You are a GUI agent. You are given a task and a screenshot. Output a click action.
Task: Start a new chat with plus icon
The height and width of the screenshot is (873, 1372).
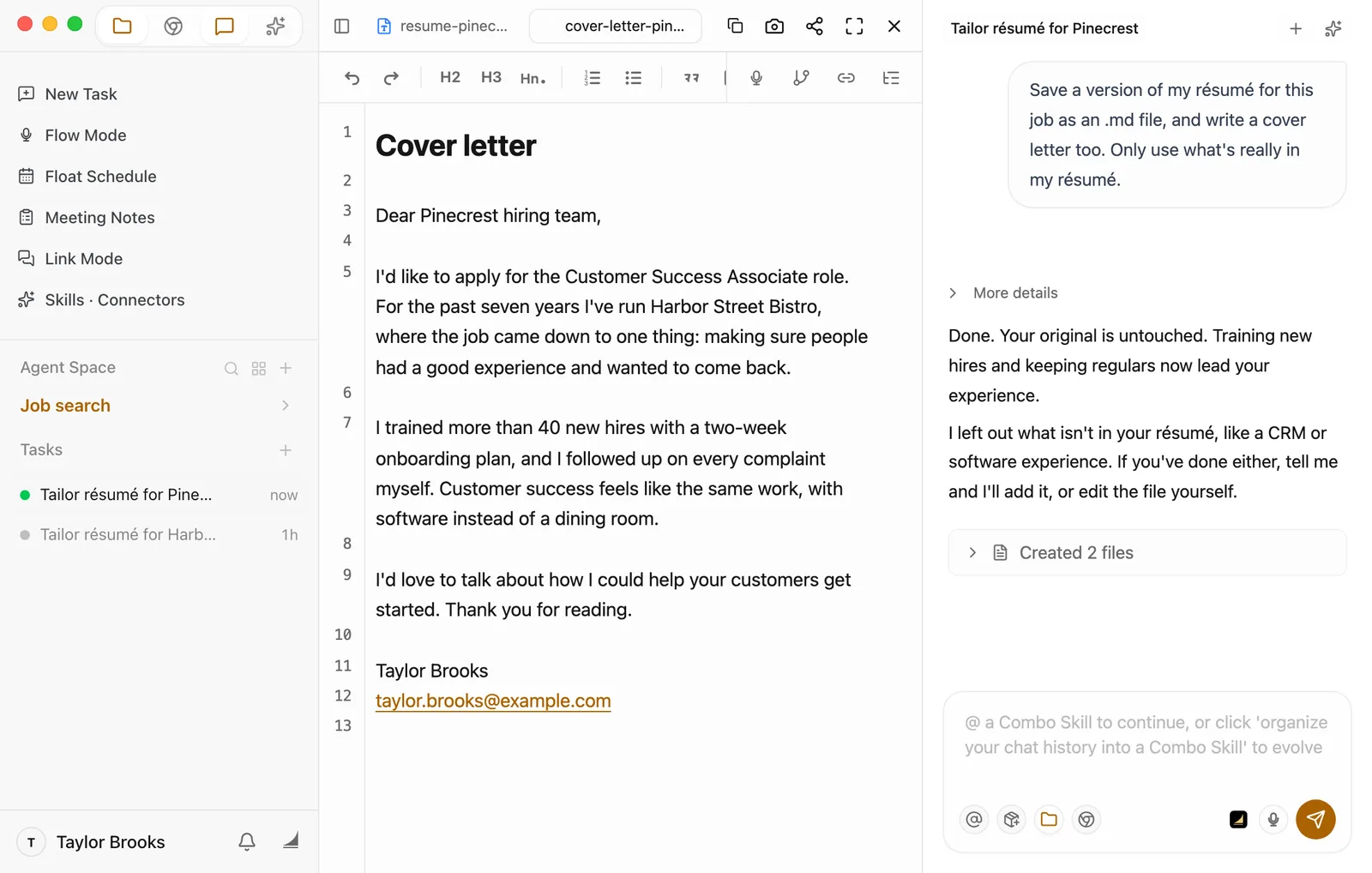[1296, 29]
